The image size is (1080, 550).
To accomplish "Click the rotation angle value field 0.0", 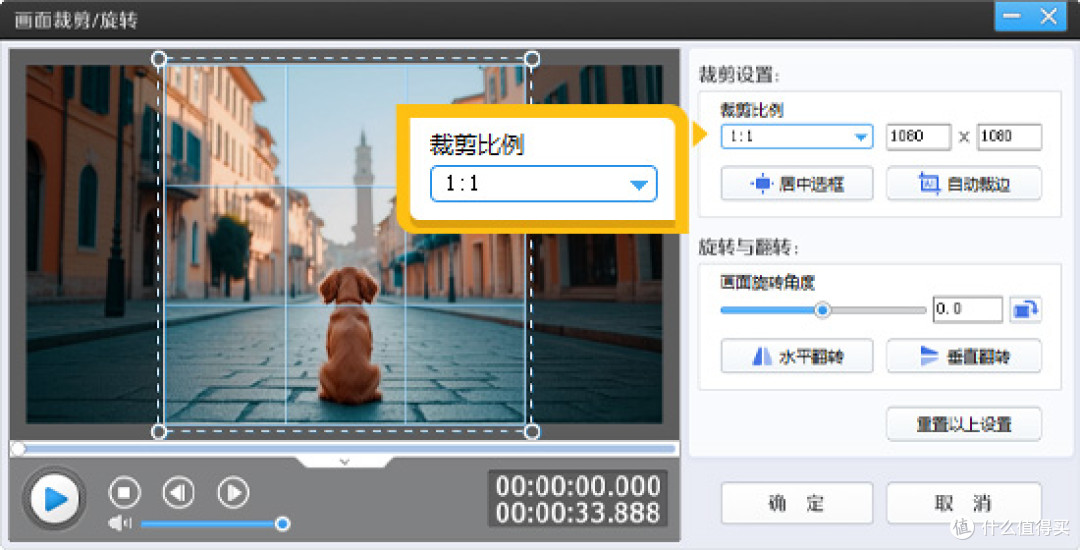I will (x=968, y=309).
